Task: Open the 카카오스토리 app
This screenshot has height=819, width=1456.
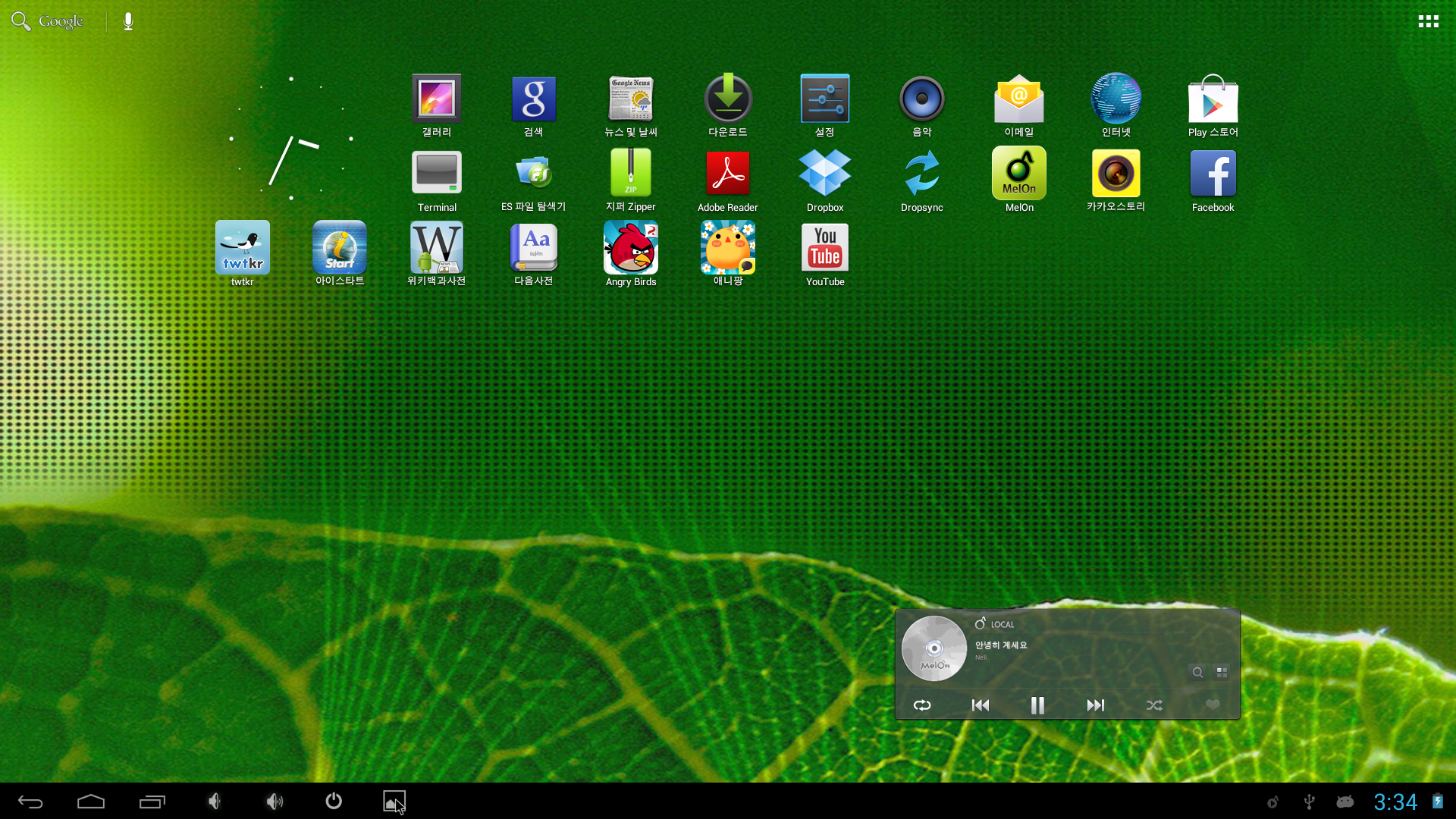Action: pos(1116,180)
